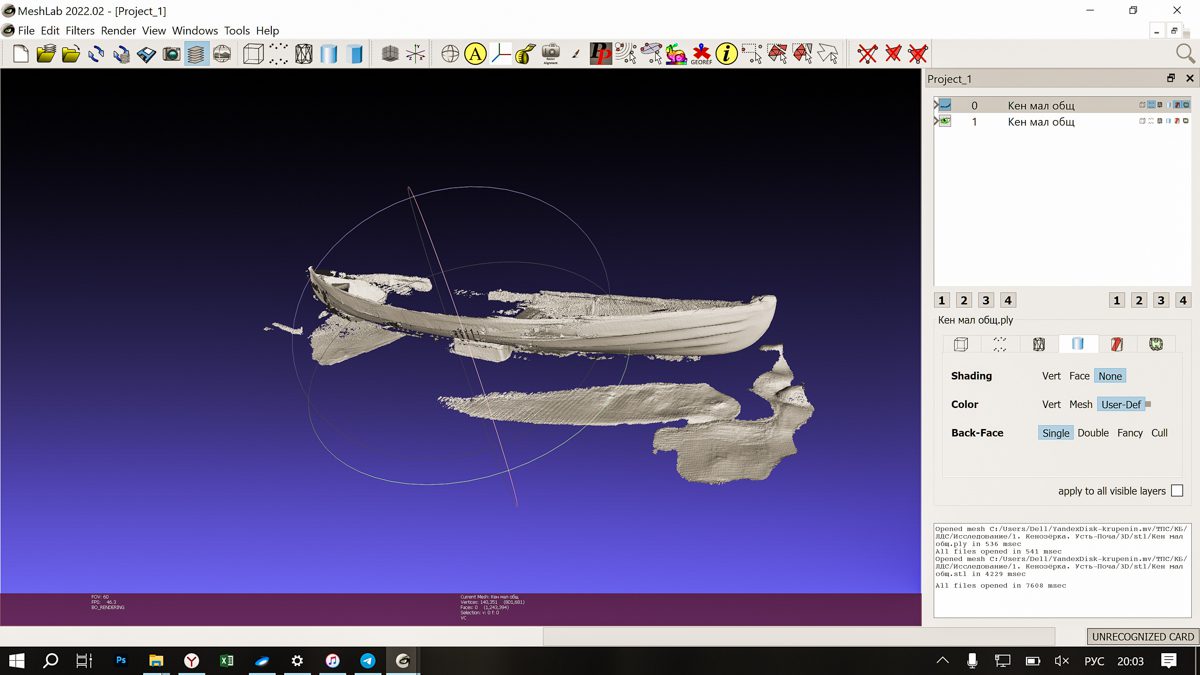Open the Georeferencing tool (GEOREF)
The width and height of the screenshot is (1200, 675).
click(x=701, y=54)
